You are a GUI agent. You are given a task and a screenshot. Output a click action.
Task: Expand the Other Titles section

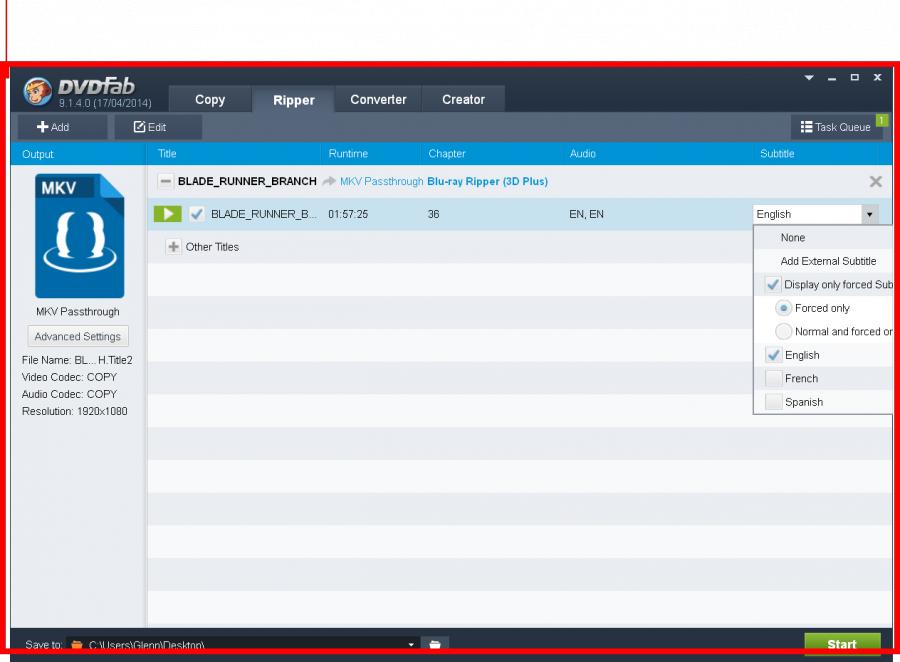point(173,247)
